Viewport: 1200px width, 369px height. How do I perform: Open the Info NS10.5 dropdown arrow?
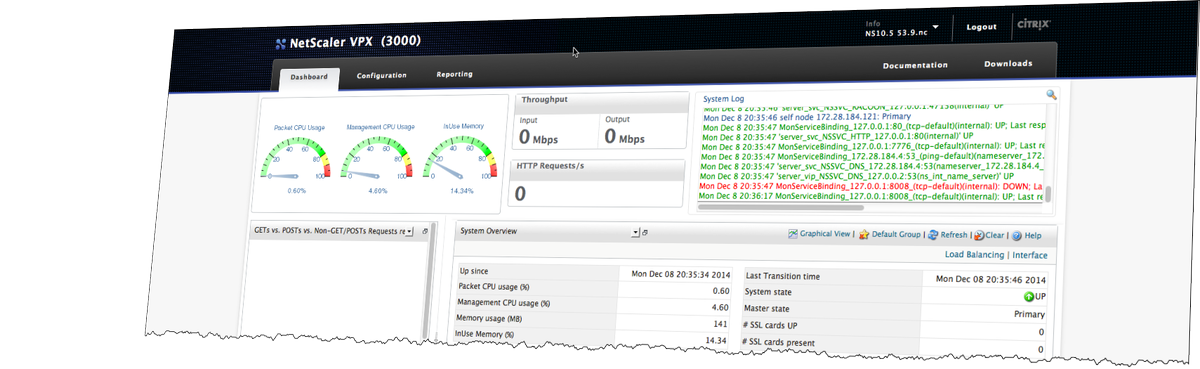[x=935, y=26]
